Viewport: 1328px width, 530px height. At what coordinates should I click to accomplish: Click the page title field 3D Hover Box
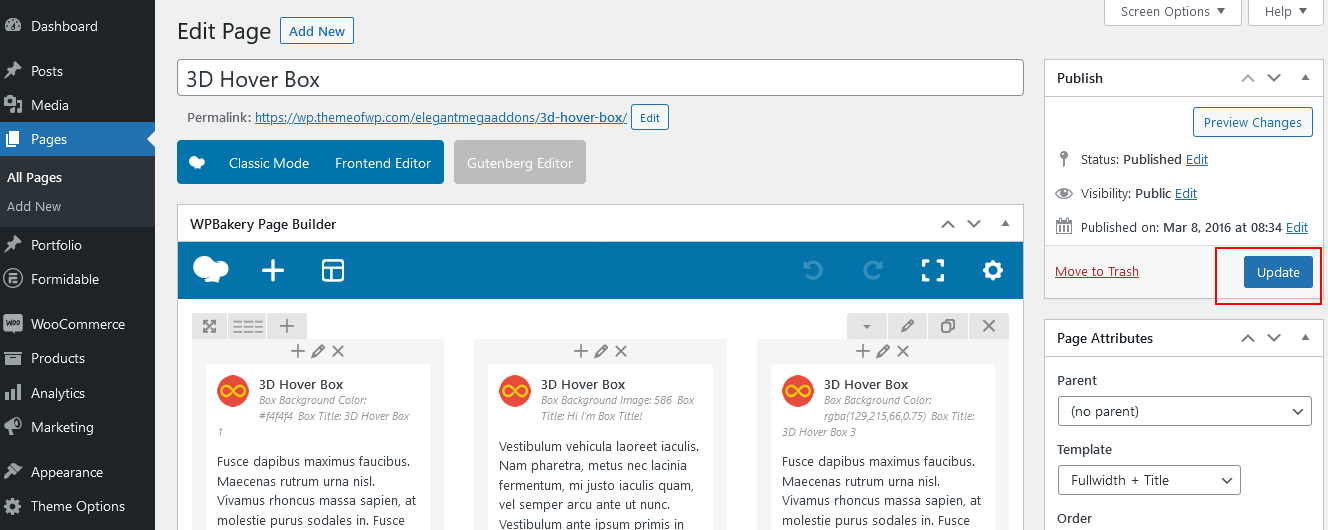point(600,78)
